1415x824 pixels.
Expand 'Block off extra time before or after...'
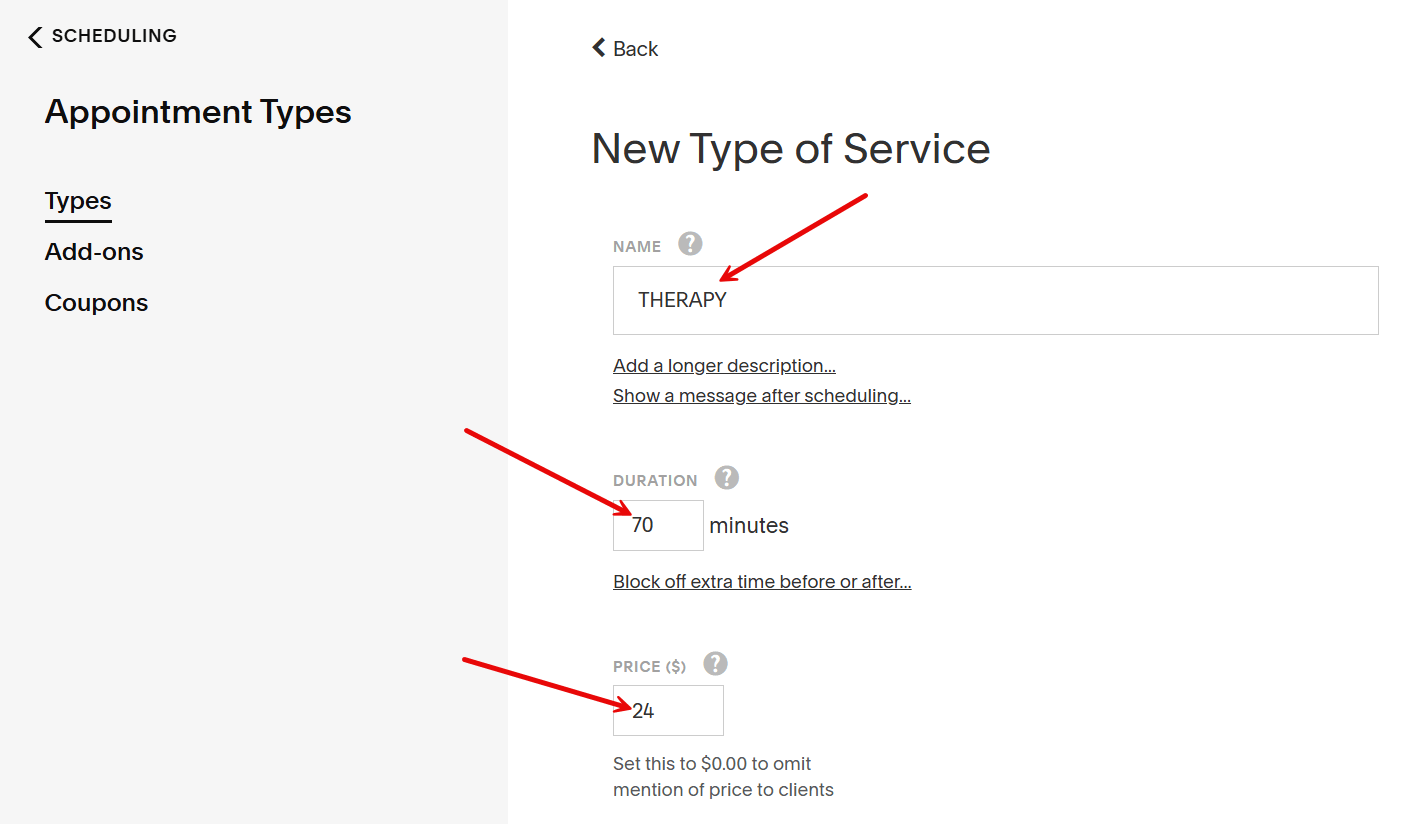(762, 582)
